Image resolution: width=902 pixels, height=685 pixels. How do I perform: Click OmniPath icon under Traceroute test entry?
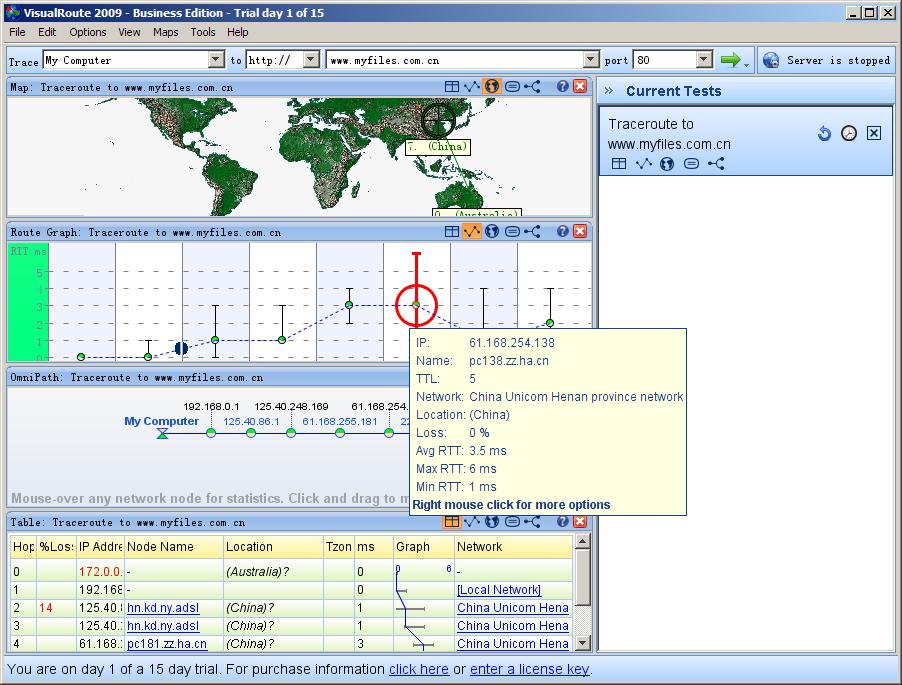click(x=715, y=163)
